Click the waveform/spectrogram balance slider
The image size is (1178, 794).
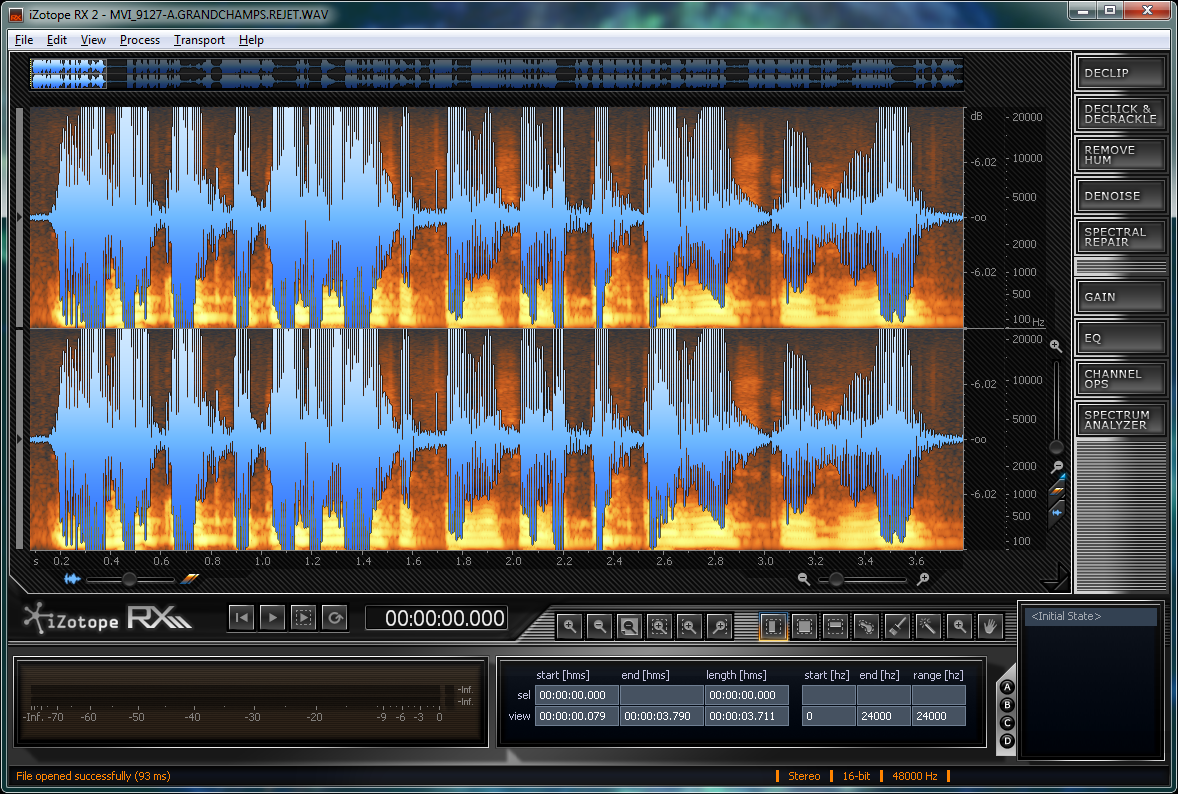pyautogui.click(x=129, y=579)
